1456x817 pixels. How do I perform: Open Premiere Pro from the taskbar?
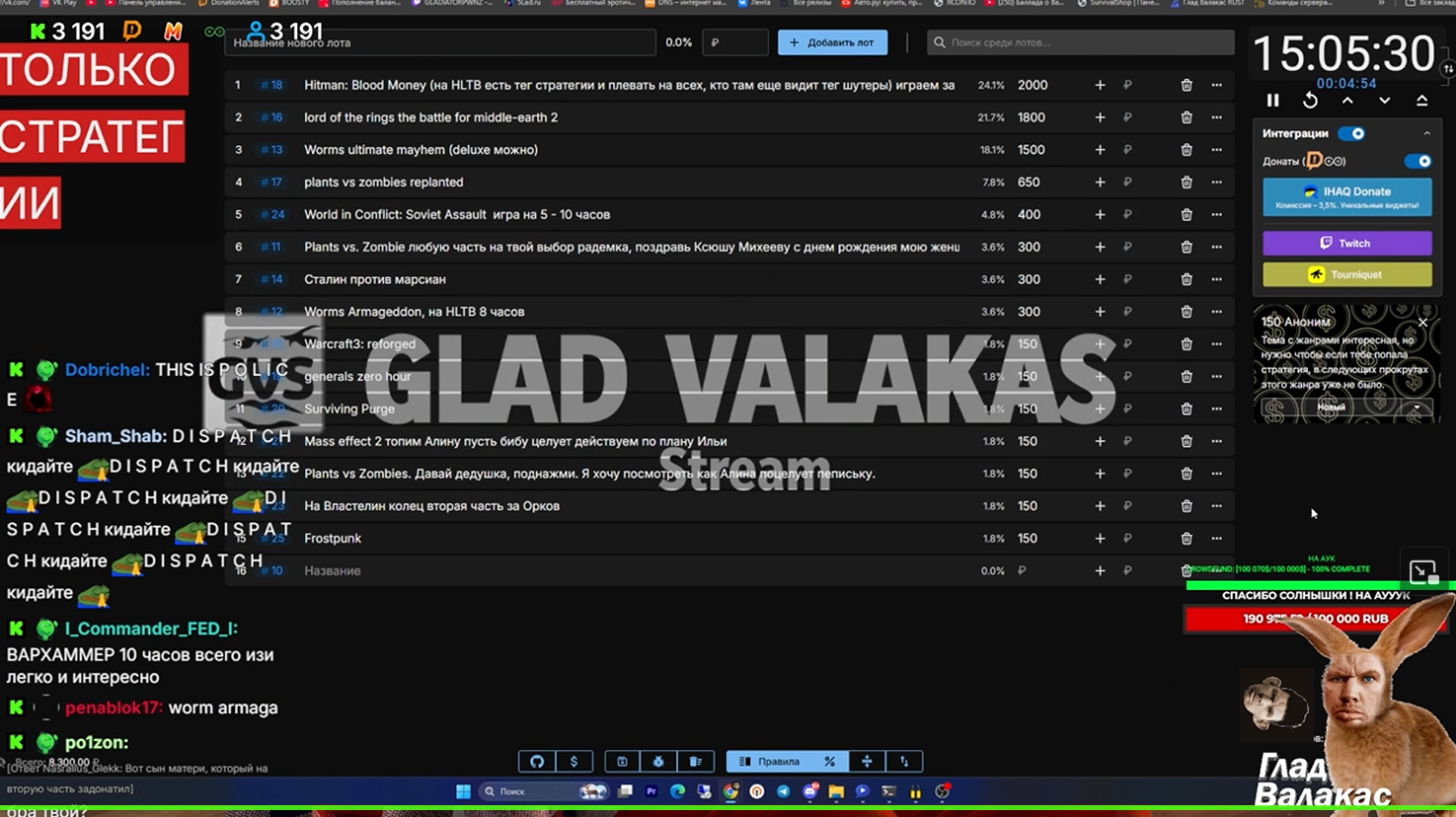[x=651, y=791]
